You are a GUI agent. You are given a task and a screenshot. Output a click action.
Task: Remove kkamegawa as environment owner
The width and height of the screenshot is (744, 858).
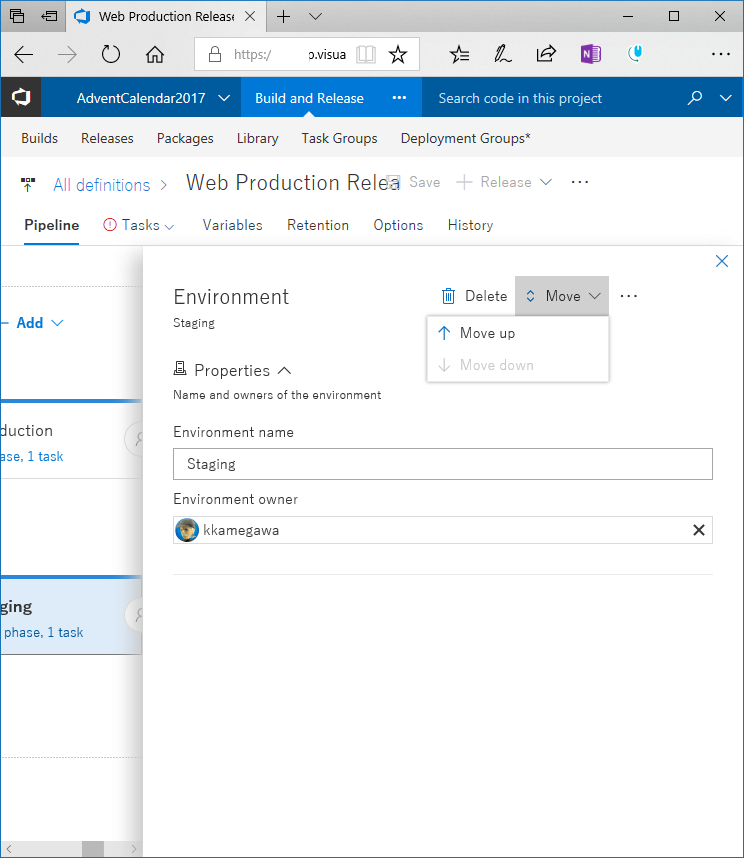click(699, 530)
